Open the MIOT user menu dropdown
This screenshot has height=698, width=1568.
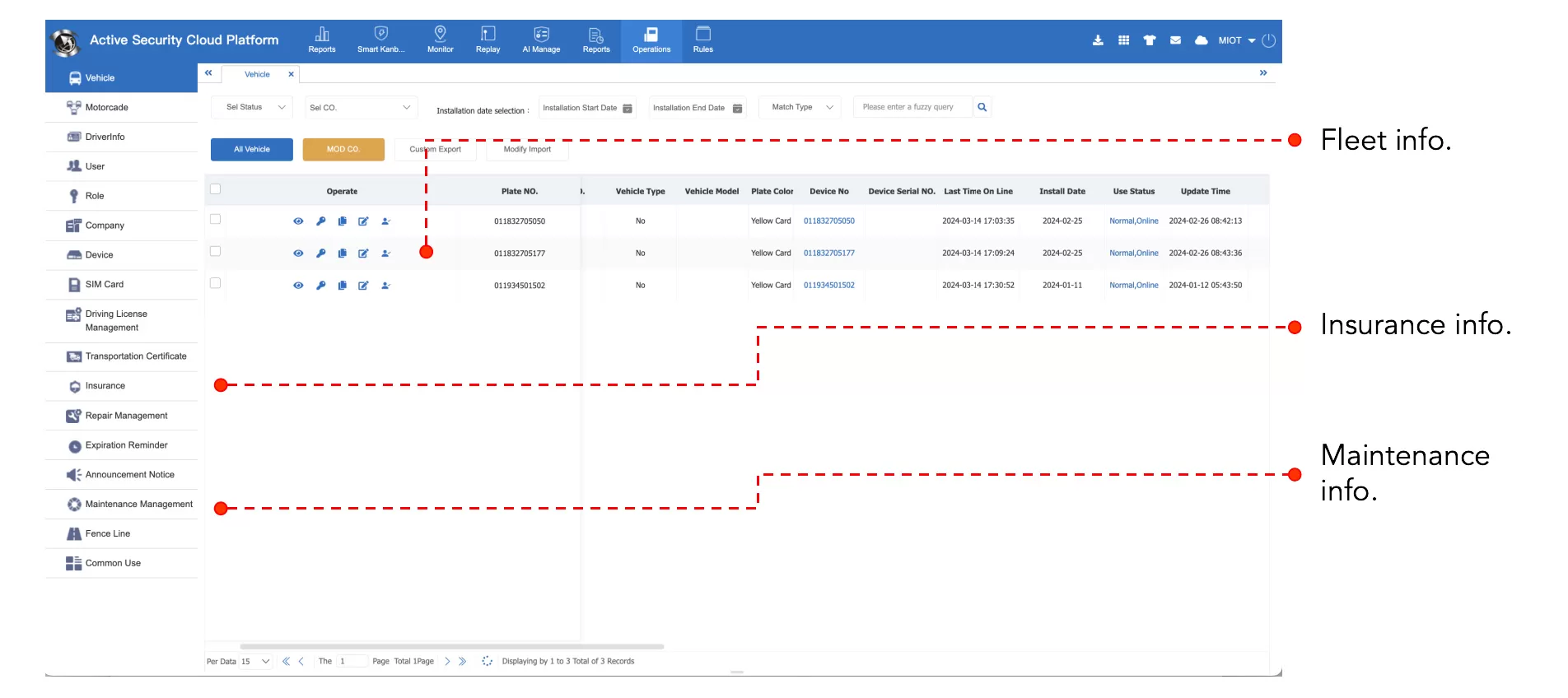click(1237, 40)
